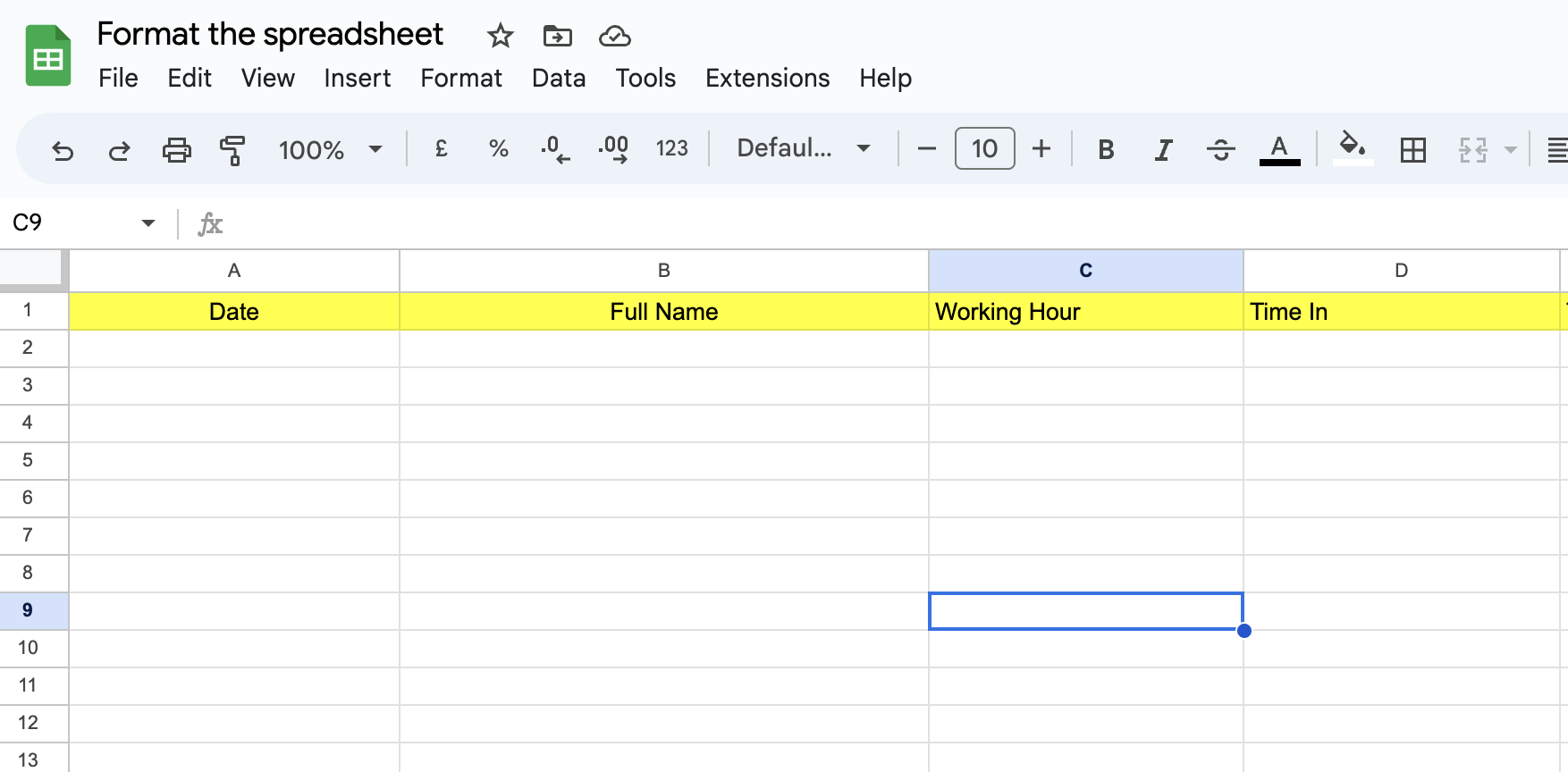
Task: Select column B header
Action: click(664, 271)
